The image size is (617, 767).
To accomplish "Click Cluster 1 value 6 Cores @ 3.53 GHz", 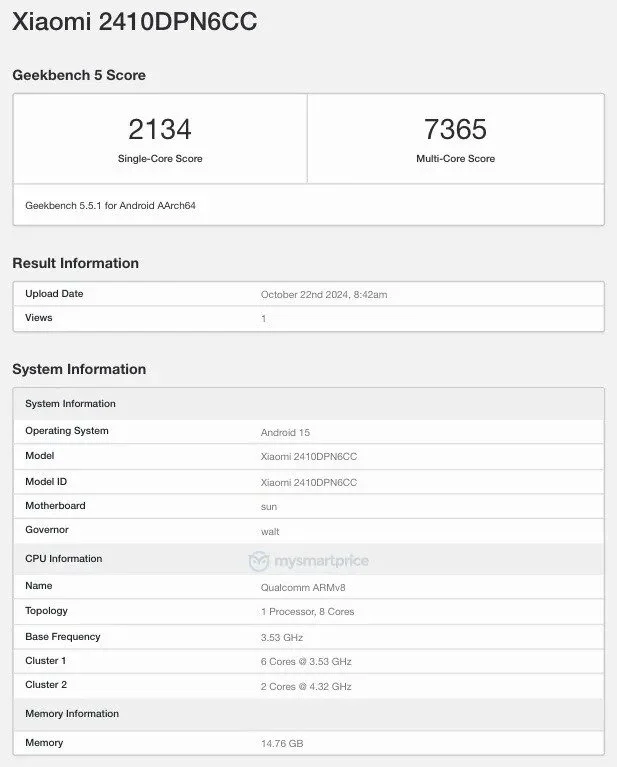I will tap(306, 662).
